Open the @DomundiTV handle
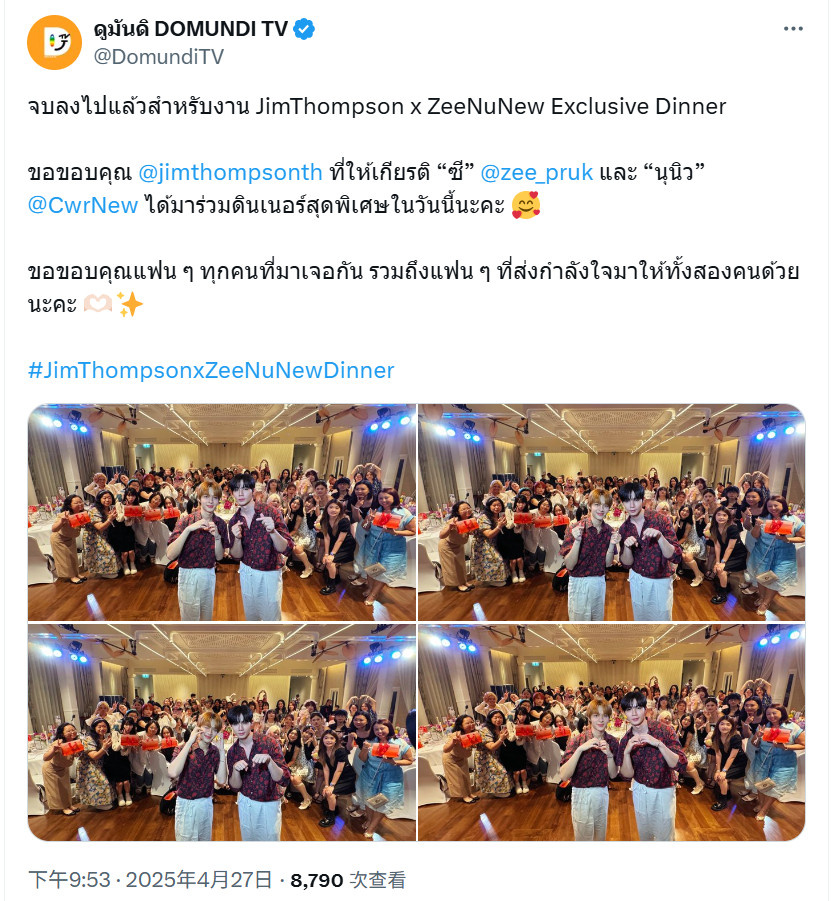Viewport: 832px width, 901px height. tap(159, 56)
